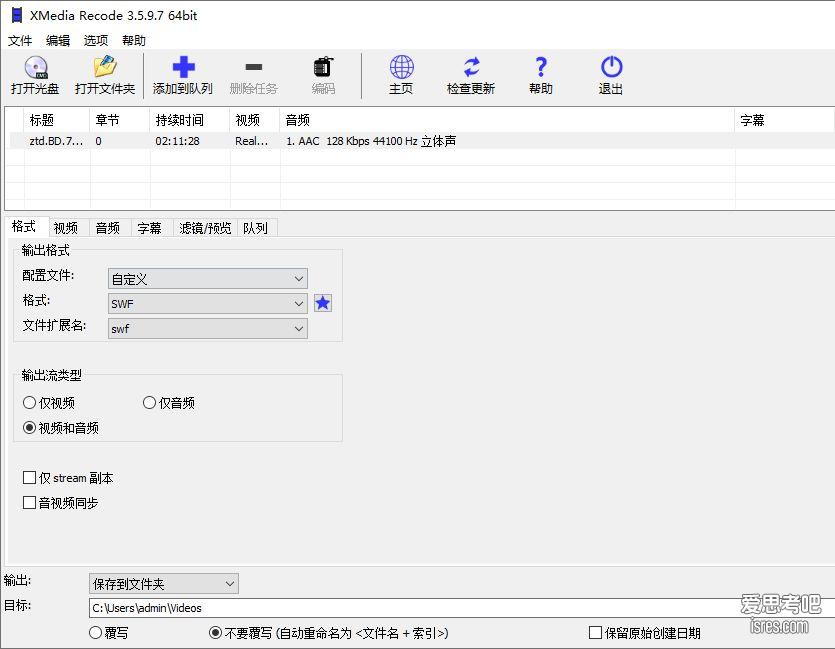Open the Format (格式) dropdown showing SWF
The height and width of the screenshot is (649, 835).
[208, 303]
